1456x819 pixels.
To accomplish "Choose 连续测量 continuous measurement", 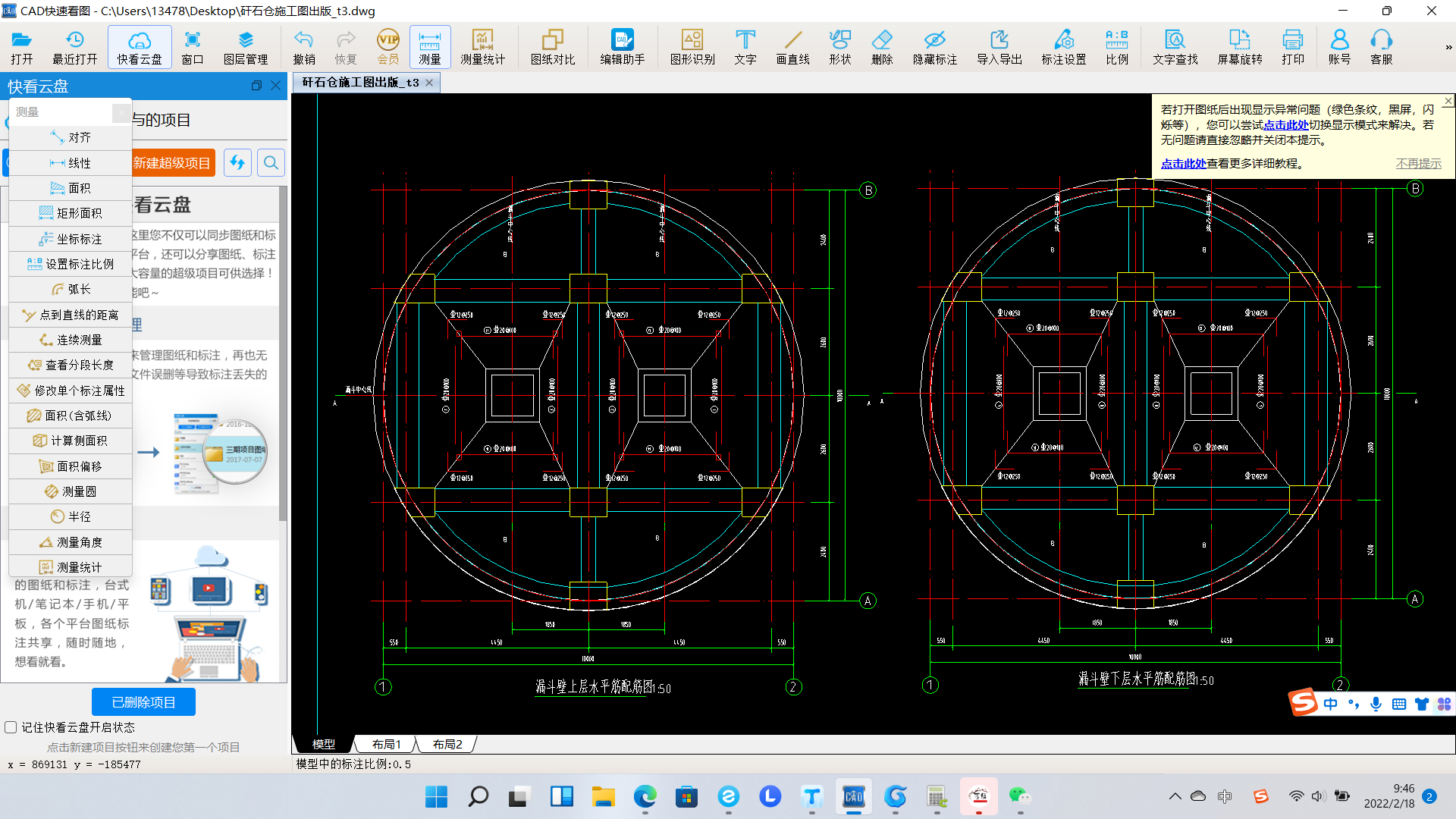I will (71, 340).
